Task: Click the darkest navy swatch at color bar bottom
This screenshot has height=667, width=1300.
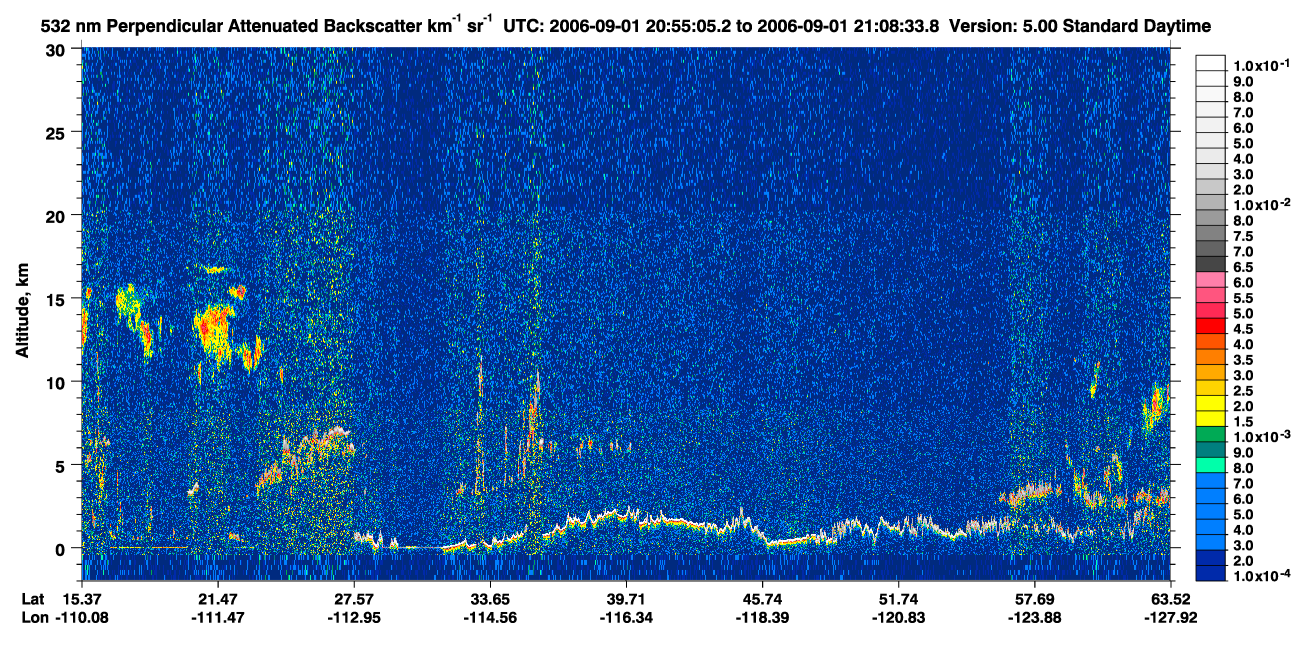Action: pos(1211,574)
